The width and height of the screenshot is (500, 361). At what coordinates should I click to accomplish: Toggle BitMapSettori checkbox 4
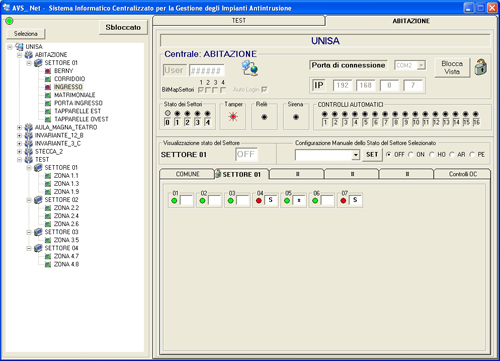223,90
